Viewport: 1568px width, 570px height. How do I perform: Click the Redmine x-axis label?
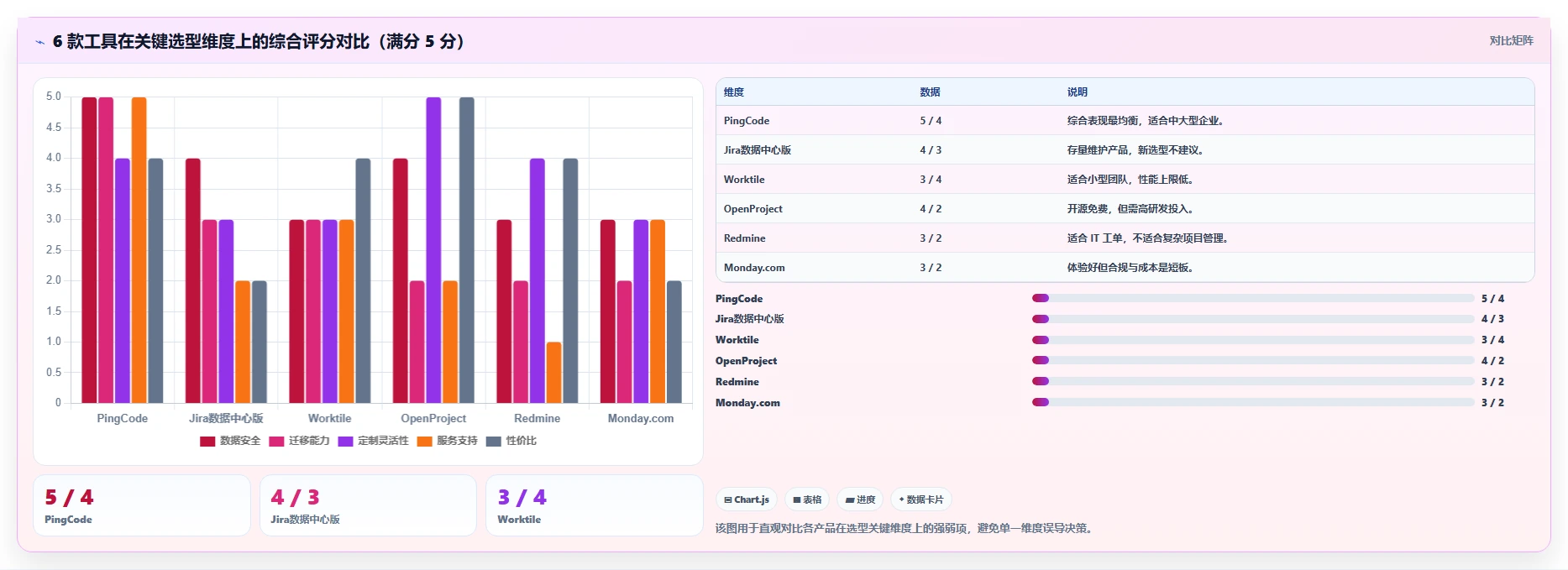coord(538,418)
